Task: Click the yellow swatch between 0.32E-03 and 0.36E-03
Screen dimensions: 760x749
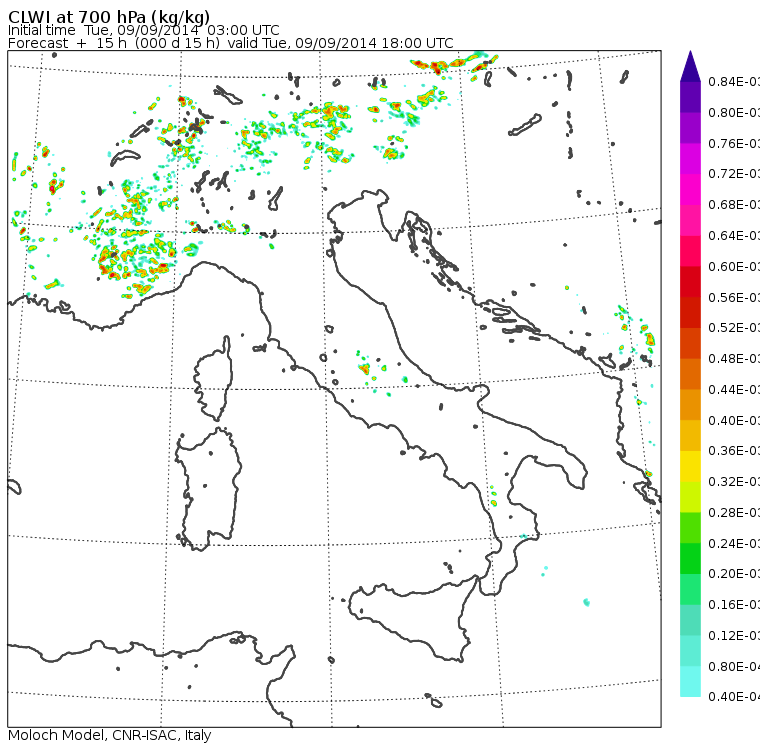Action: coord(690,466)
